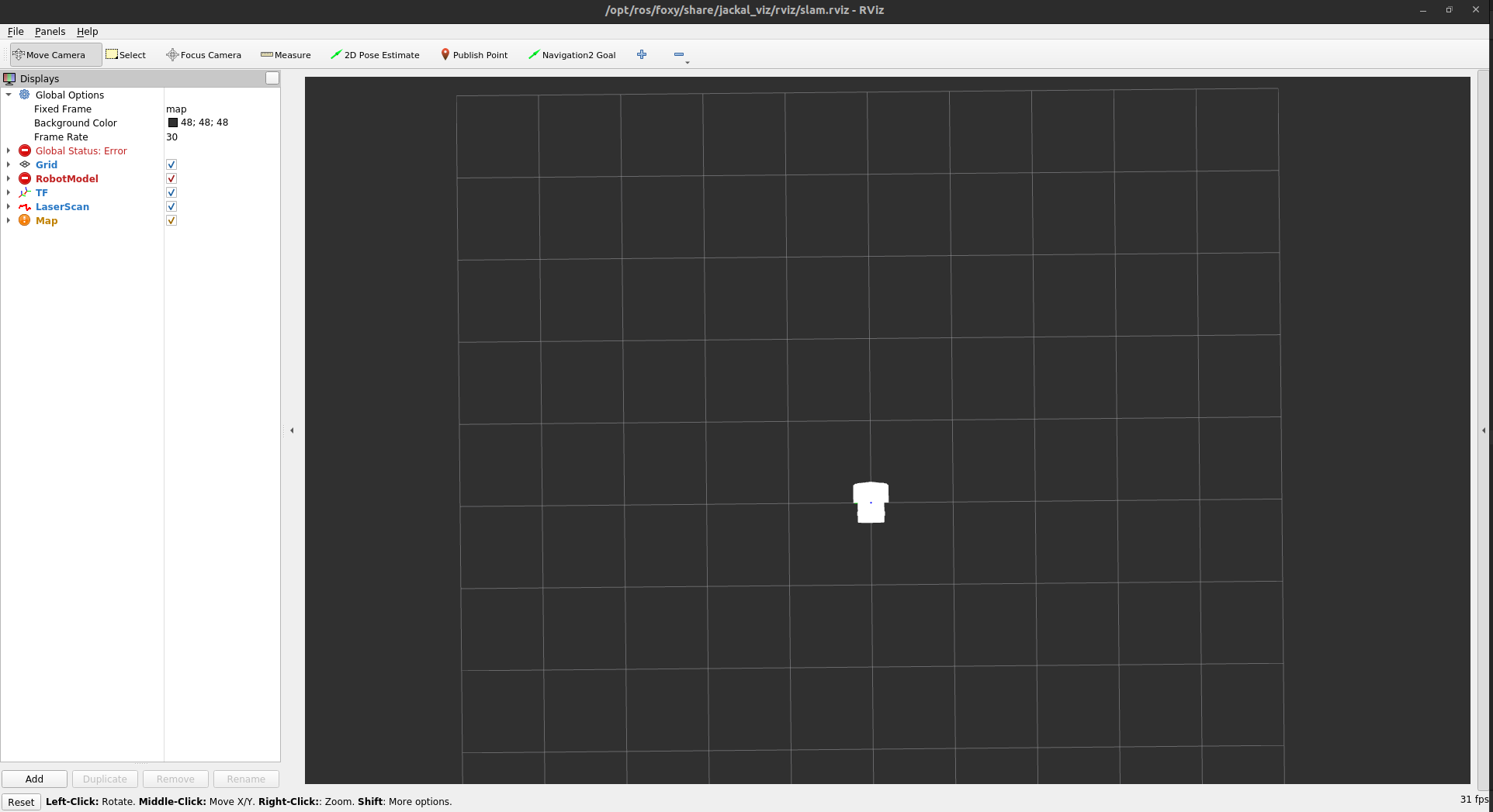Viewport: 1493px width, 812px height.
Task: Click the Add display button
Action: (x=34, y=779)
